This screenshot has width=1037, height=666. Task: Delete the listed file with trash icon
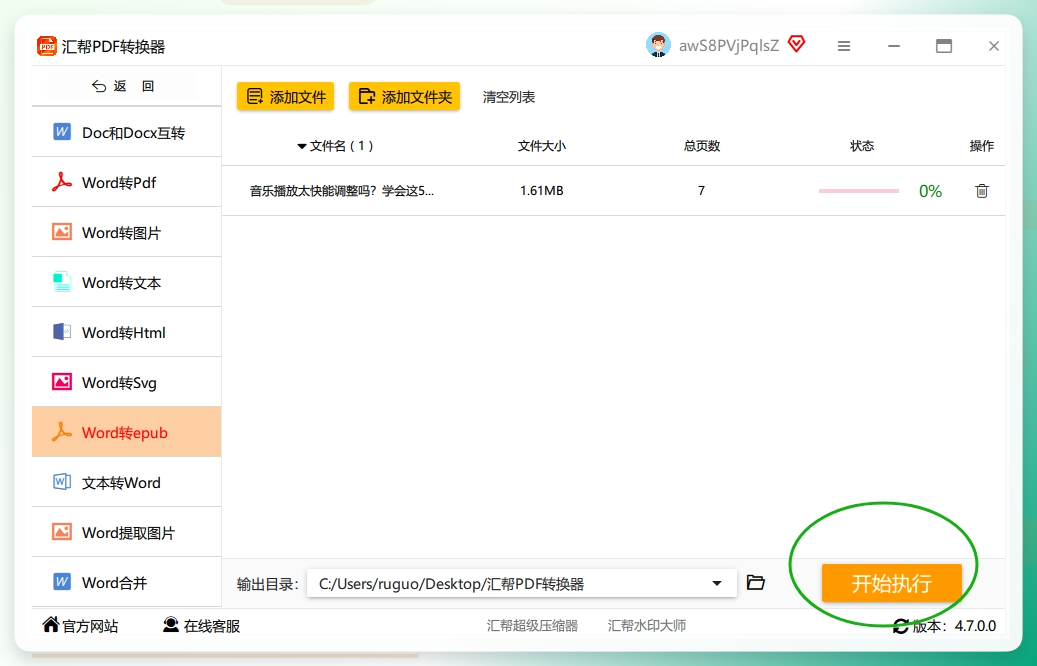coord(981,190)
